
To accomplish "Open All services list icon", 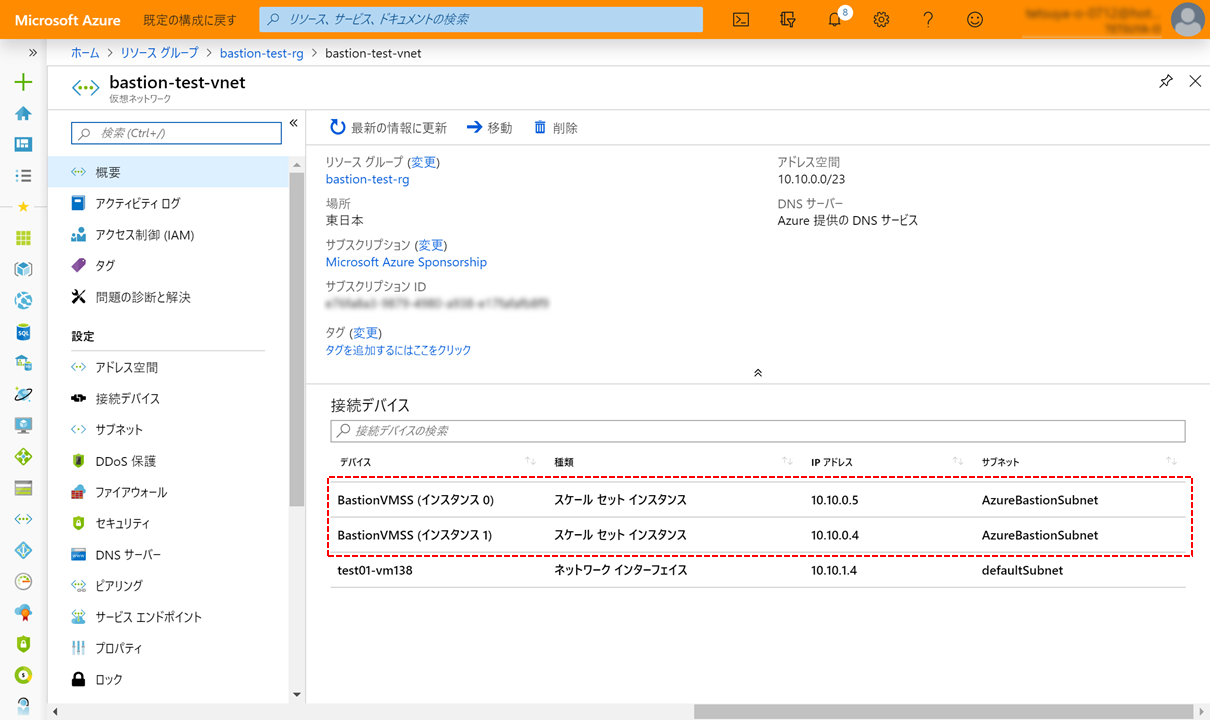I will (x=23, y=175).
